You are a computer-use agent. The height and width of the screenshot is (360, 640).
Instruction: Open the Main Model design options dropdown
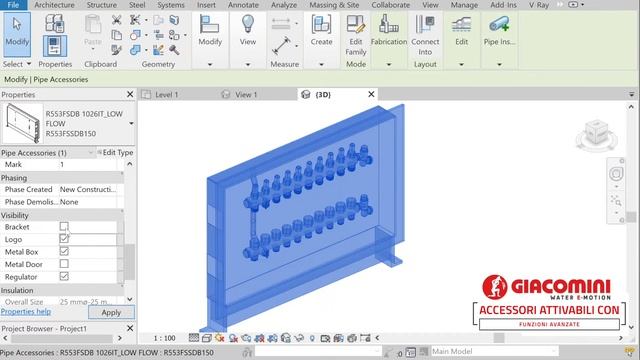494,351
